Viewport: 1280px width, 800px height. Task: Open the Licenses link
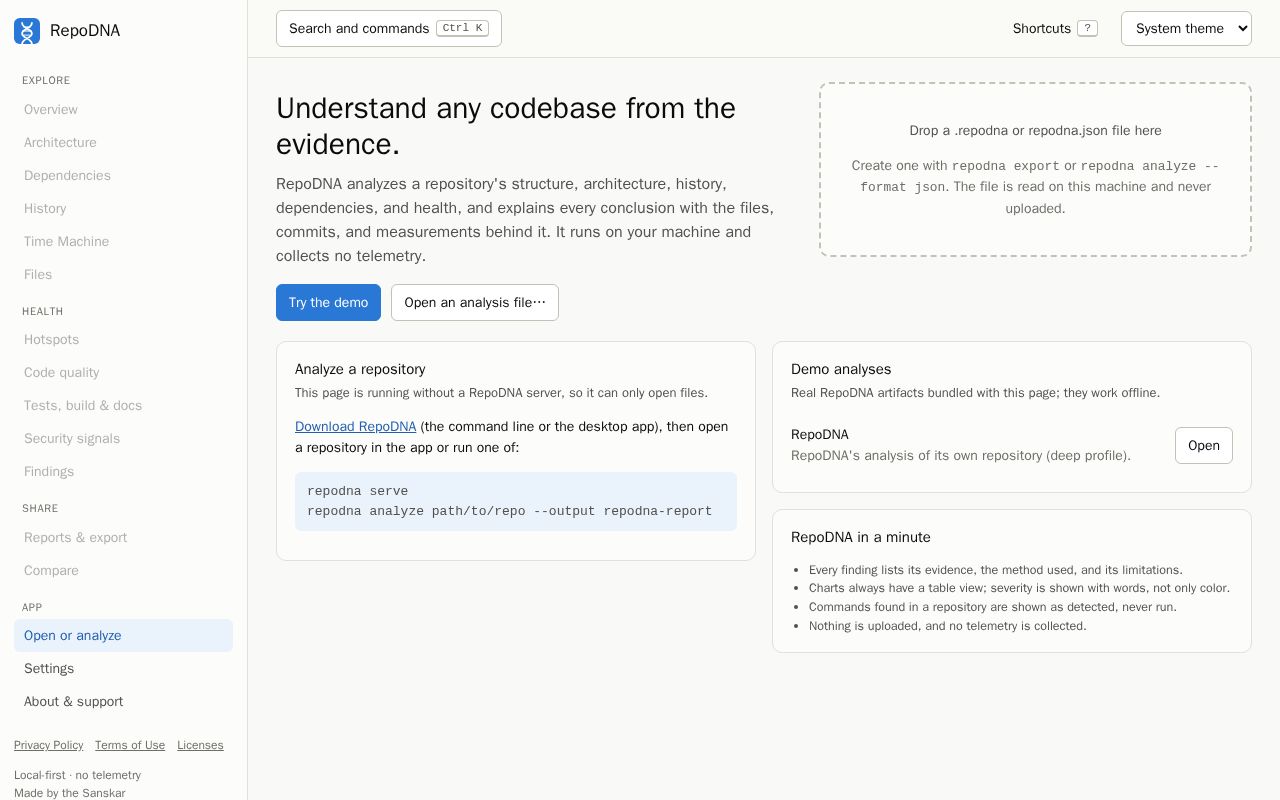pyautogui.click(x=200, y=745)
